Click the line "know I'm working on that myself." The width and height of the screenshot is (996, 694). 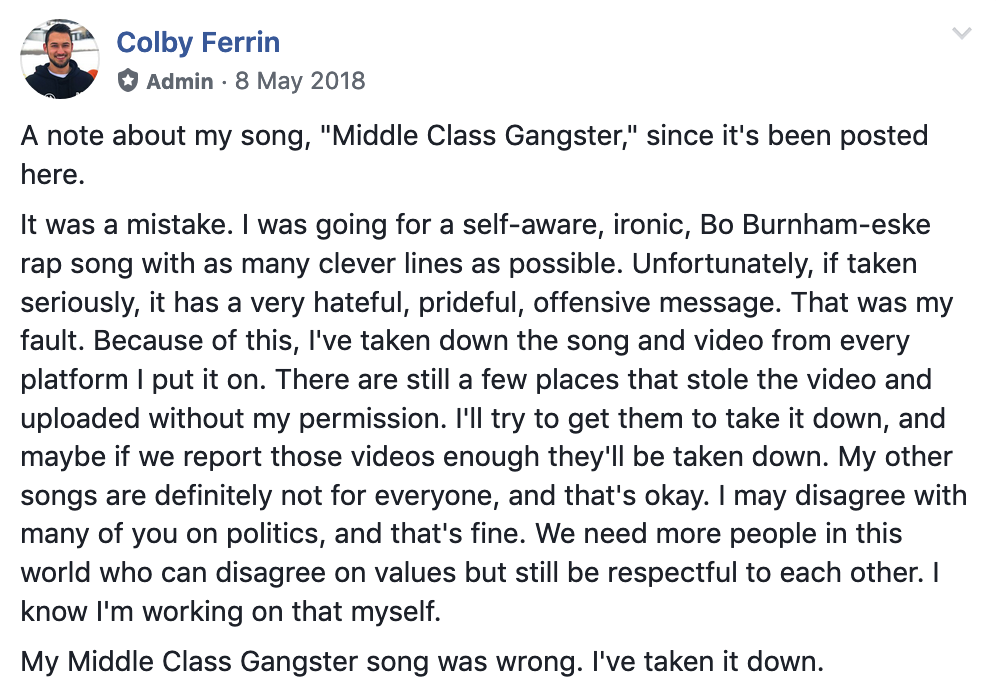pyautogui.click(x=231, y=611)
